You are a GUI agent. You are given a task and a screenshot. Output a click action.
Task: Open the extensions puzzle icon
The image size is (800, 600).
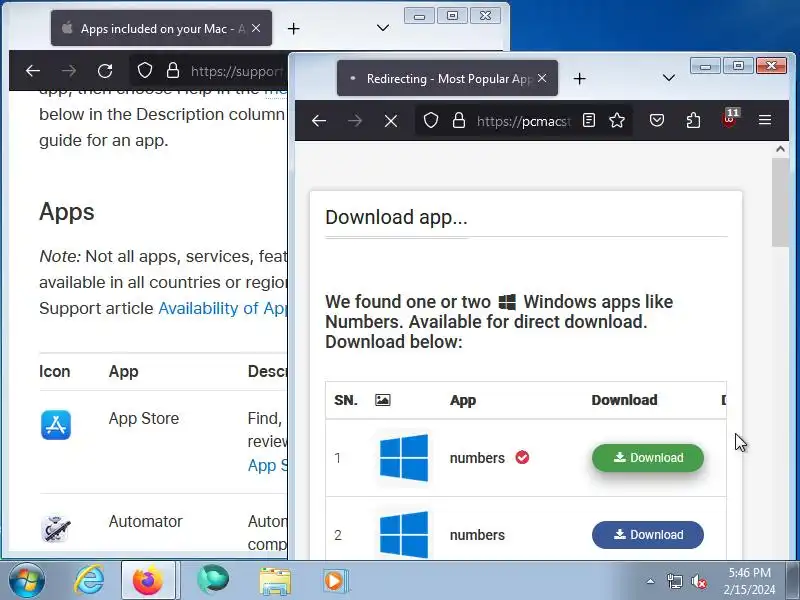pos(693,120)
